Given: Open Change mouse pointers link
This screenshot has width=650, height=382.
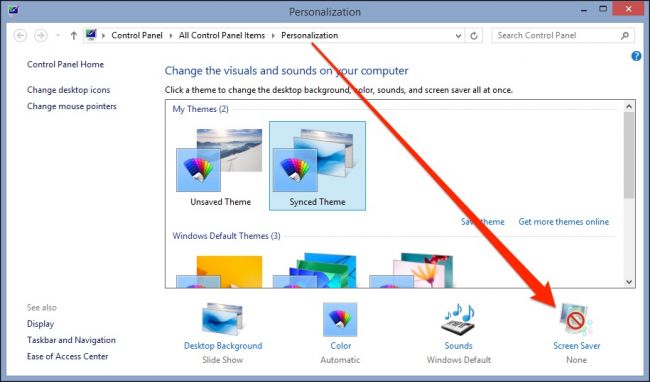Looking at the screenshot, I should click(72, 106).
